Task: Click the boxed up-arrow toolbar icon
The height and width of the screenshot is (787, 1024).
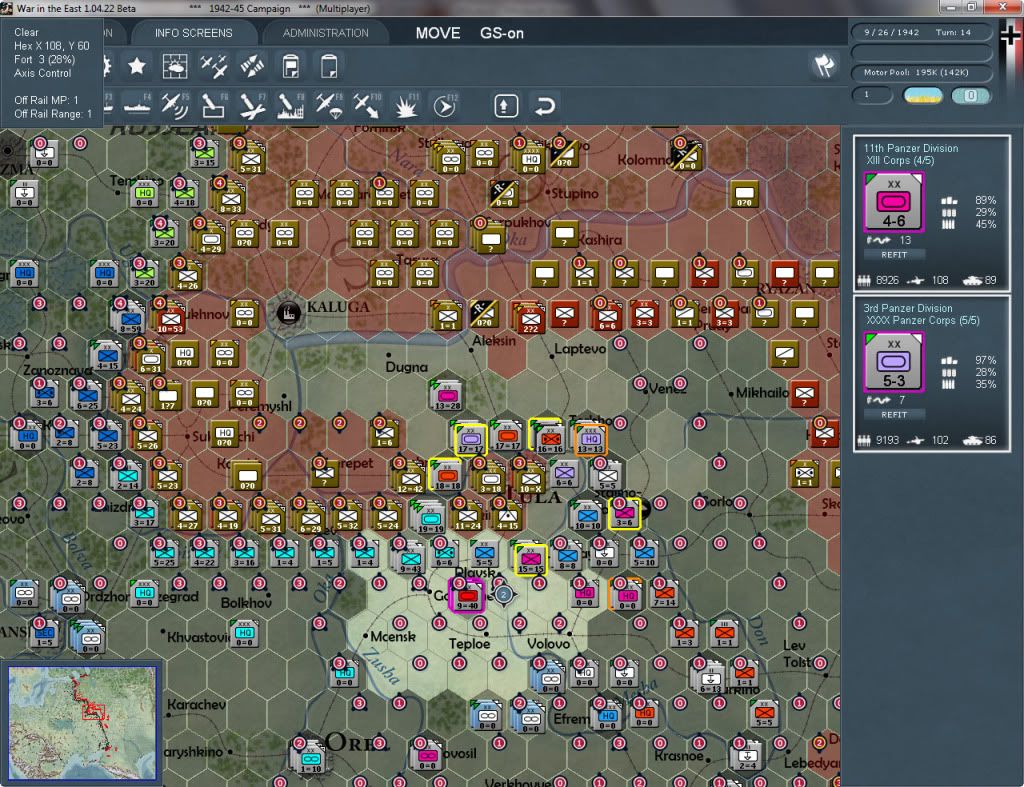Action: (506, 106)
